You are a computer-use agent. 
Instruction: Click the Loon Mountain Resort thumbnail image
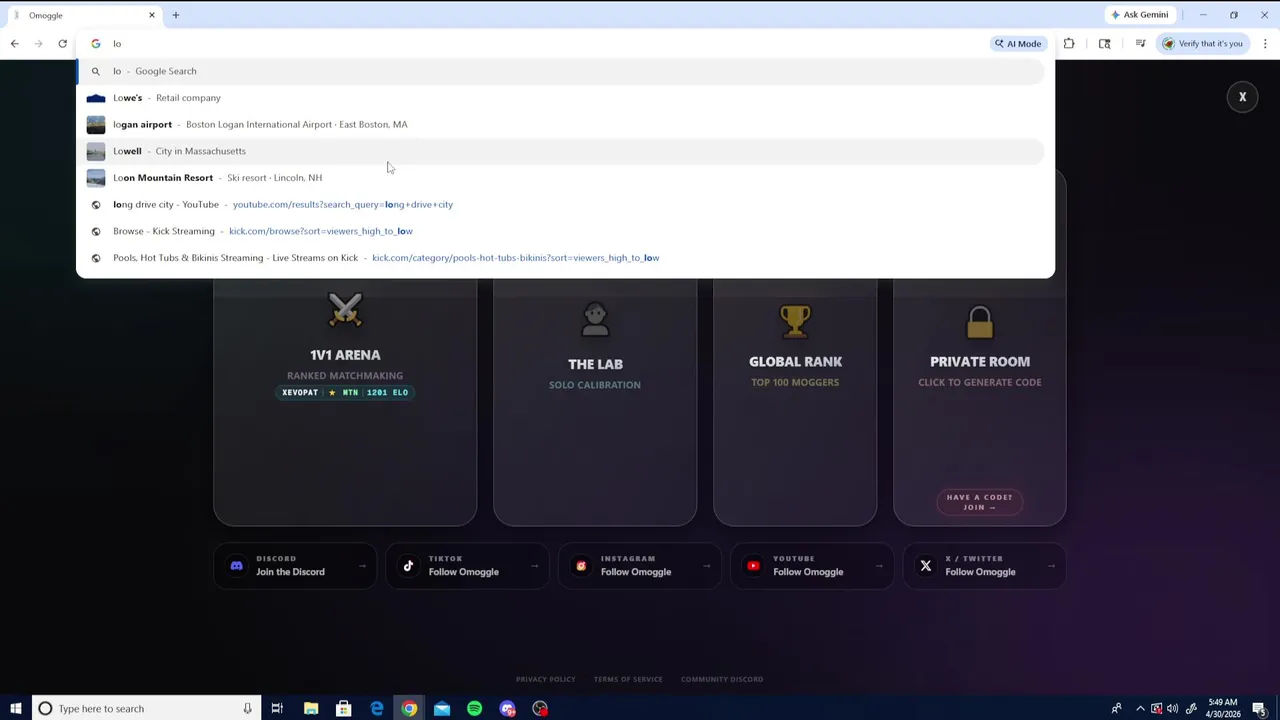[96, 177]
